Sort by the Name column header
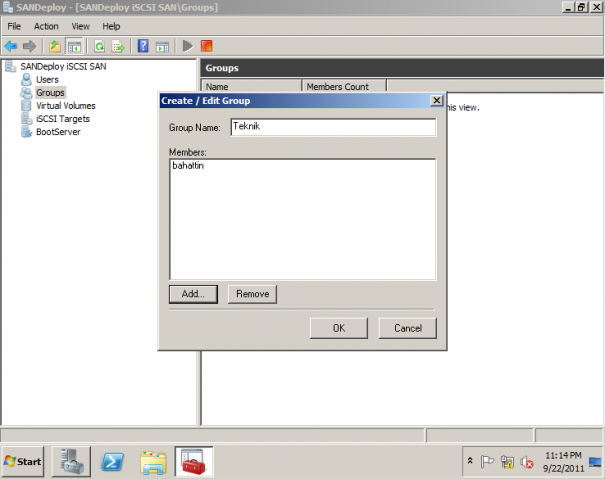Viewport: 605px width, 479px height. (251, 86)
